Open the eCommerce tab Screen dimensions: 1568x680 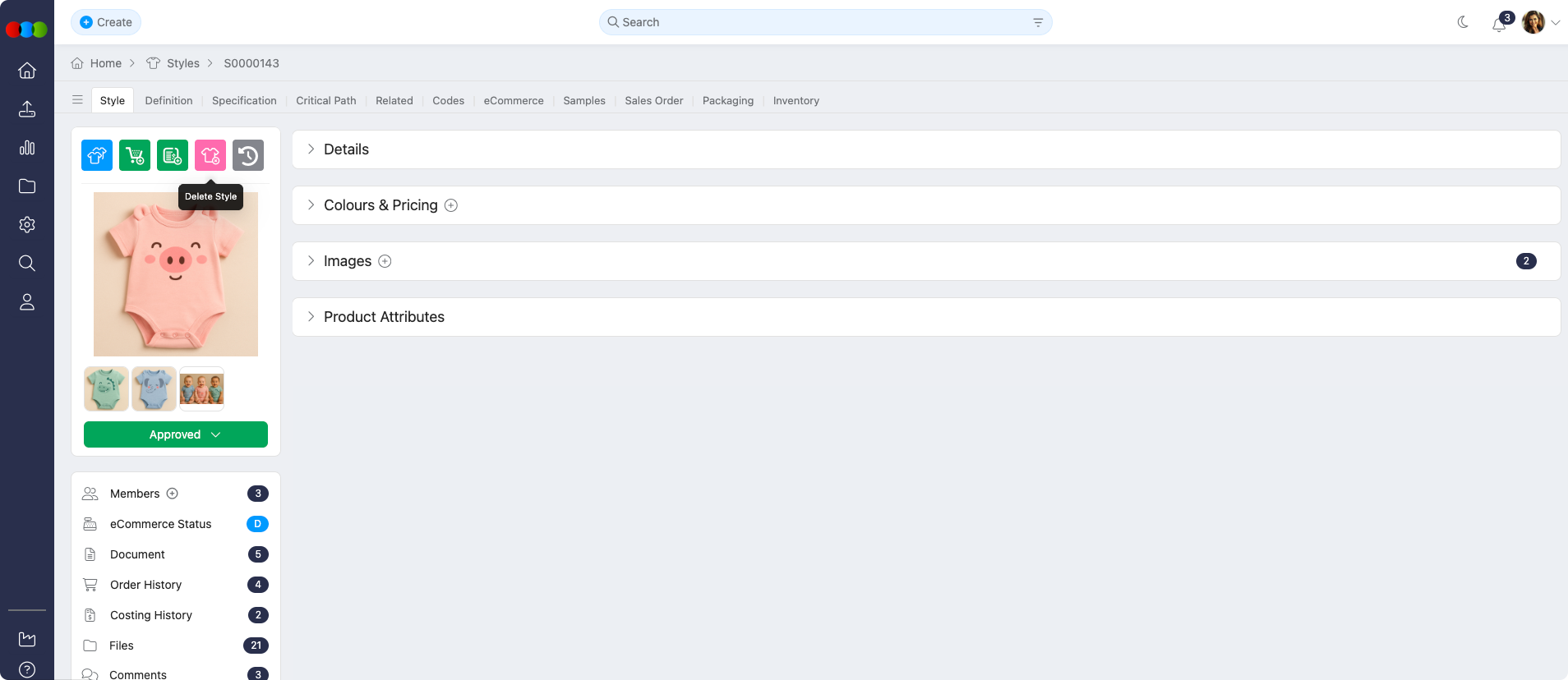(x=514, y=101)
